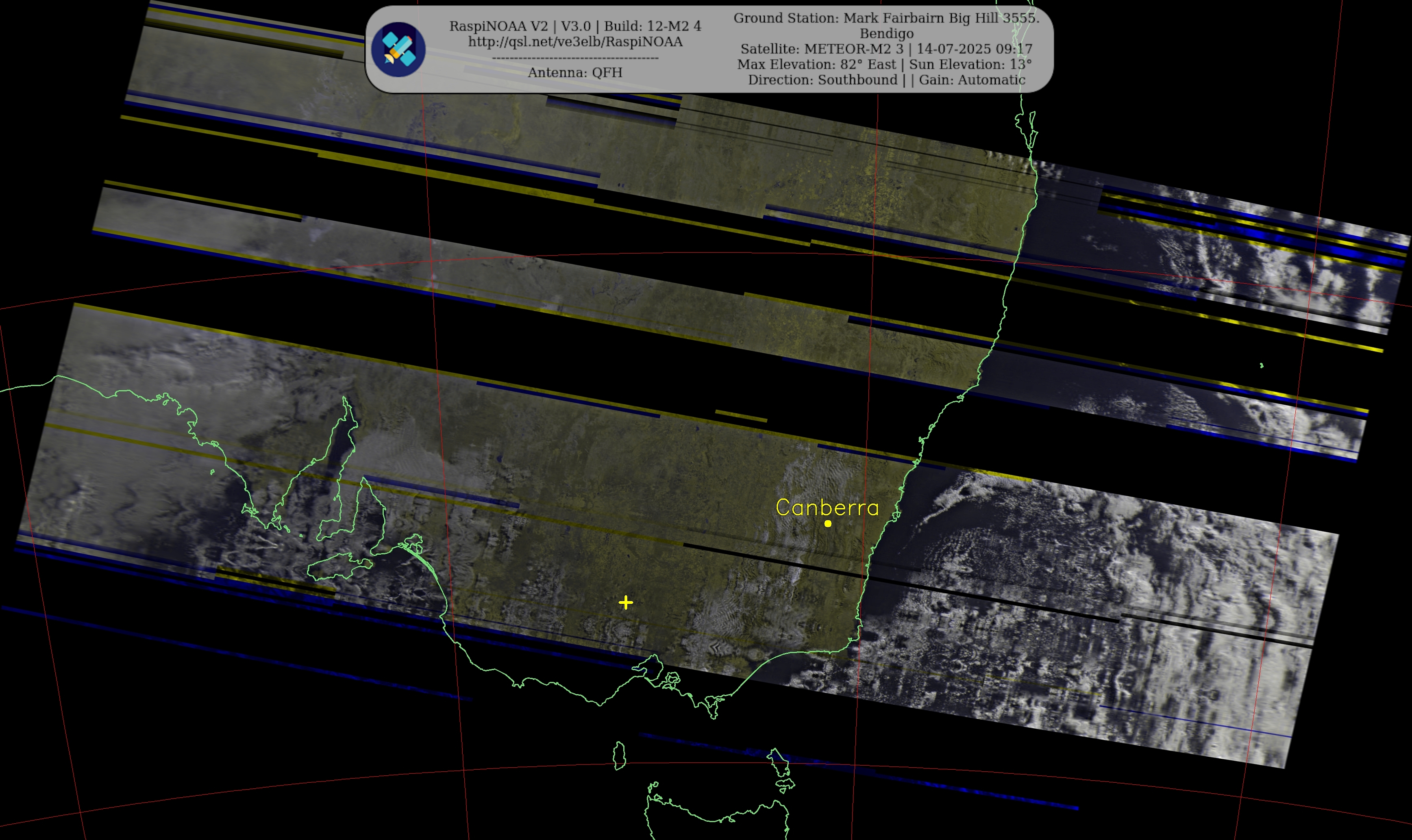Image resolution: width=1412 pixels, height=840 pixels.
Task: Click the yellow ground station crosshair marker
Action: click(626, 602)
